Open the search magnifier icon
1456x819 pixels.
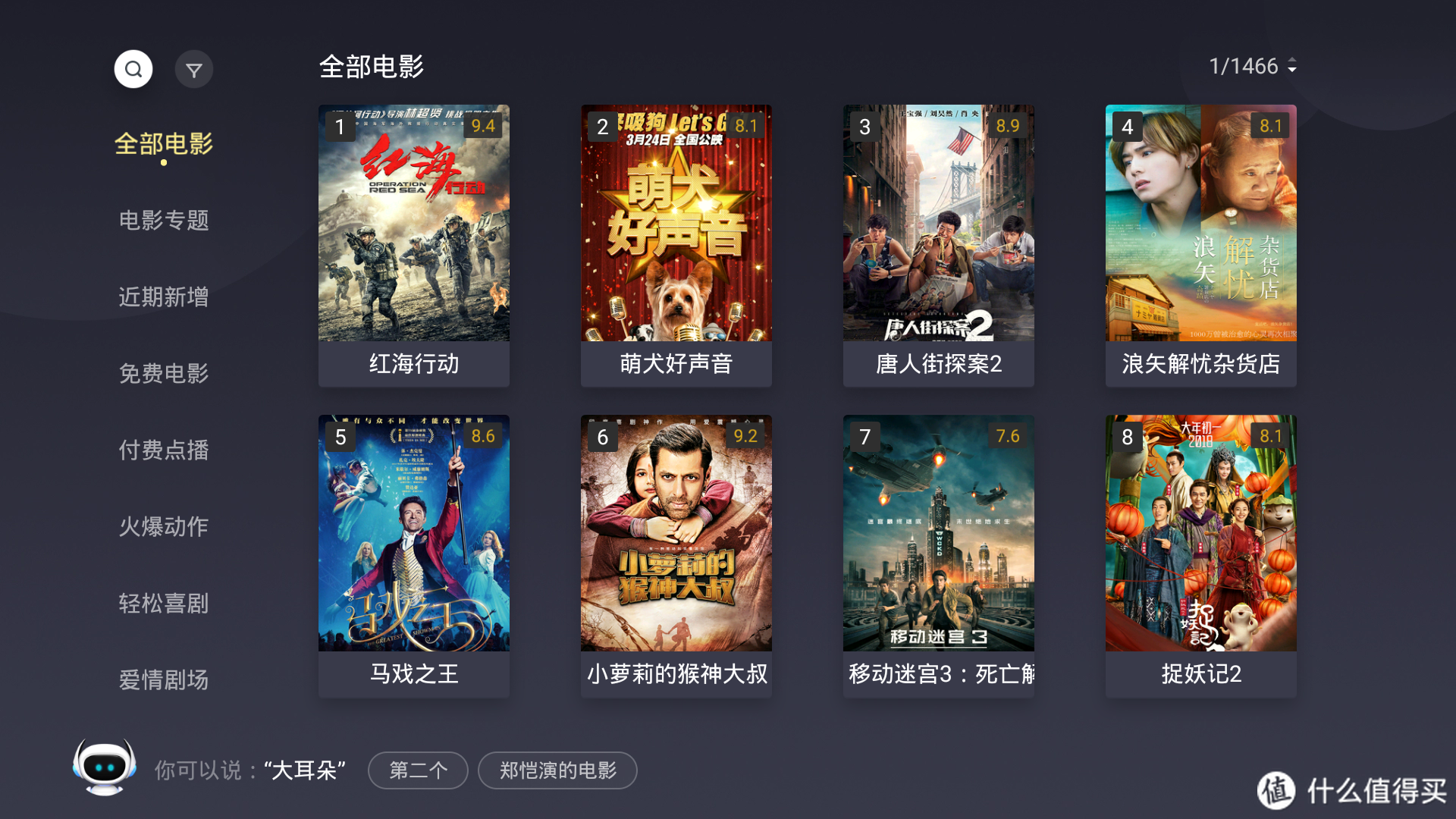click(133, 70)
